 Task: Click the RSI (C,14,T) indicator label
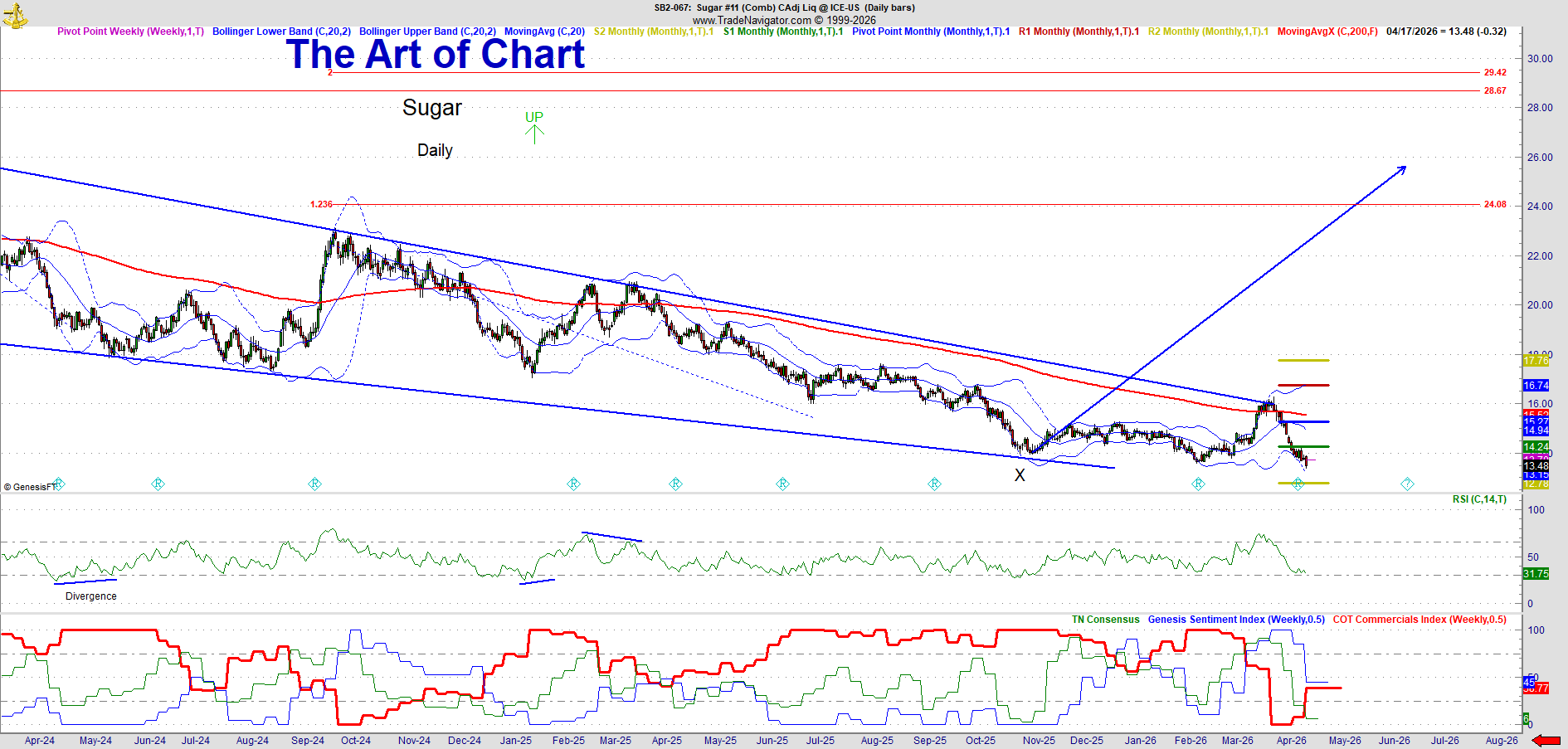pyautogui.click(x=1479, y=499)
